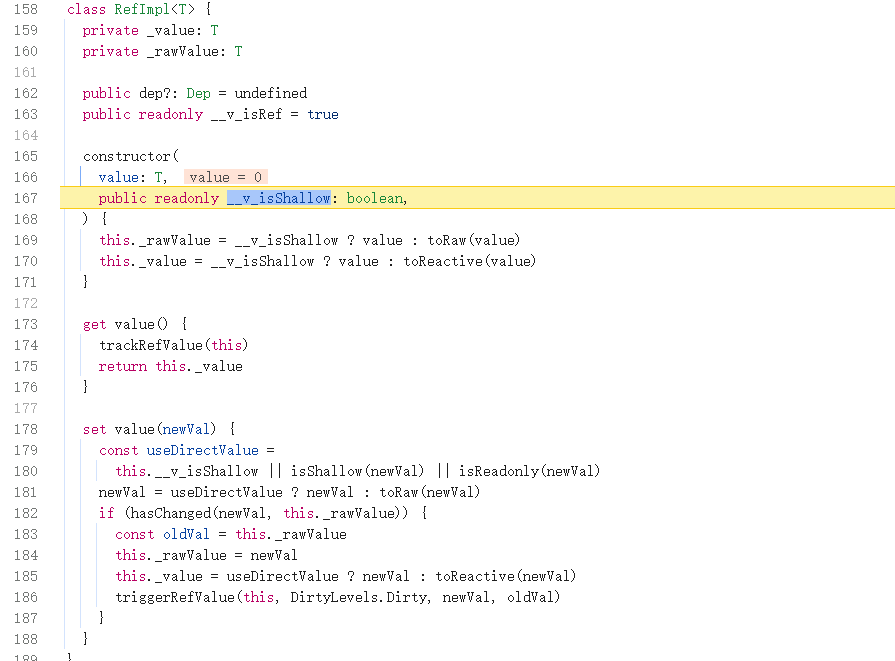Click the Dep type on line 162
Image resolution: width=895 pixels, height=661 pixels.
[x=199, y=93]
